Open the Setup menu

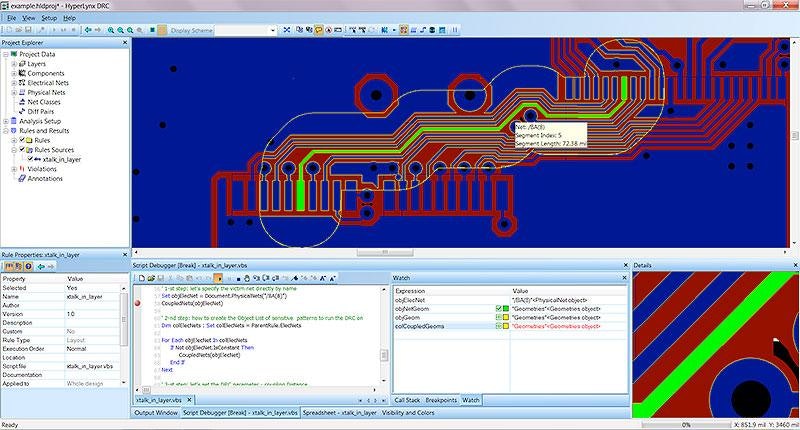pyautogui.click(x=48, y=18)
